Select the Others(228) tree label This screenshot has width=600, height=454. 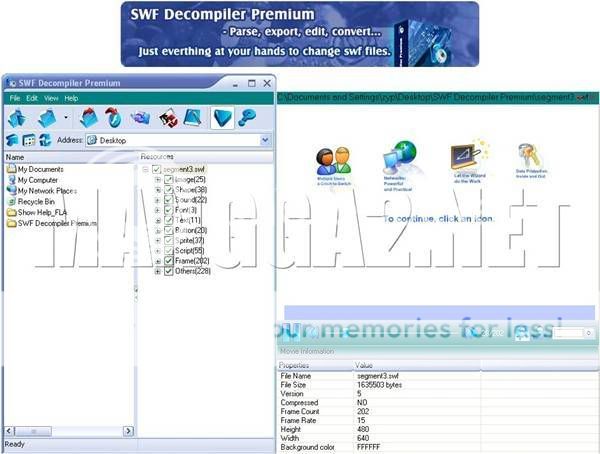[x=193, y=271]
